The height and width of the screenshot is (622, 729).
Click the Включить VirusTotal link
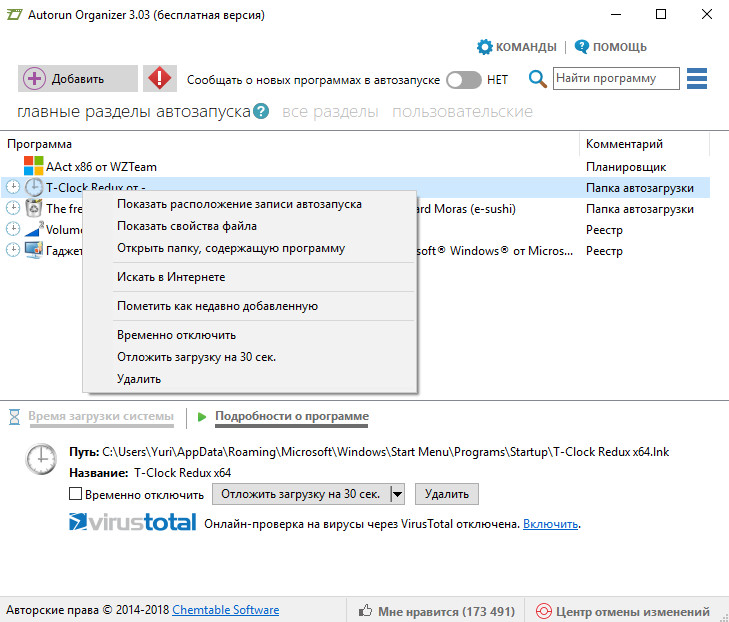(550, 524)
